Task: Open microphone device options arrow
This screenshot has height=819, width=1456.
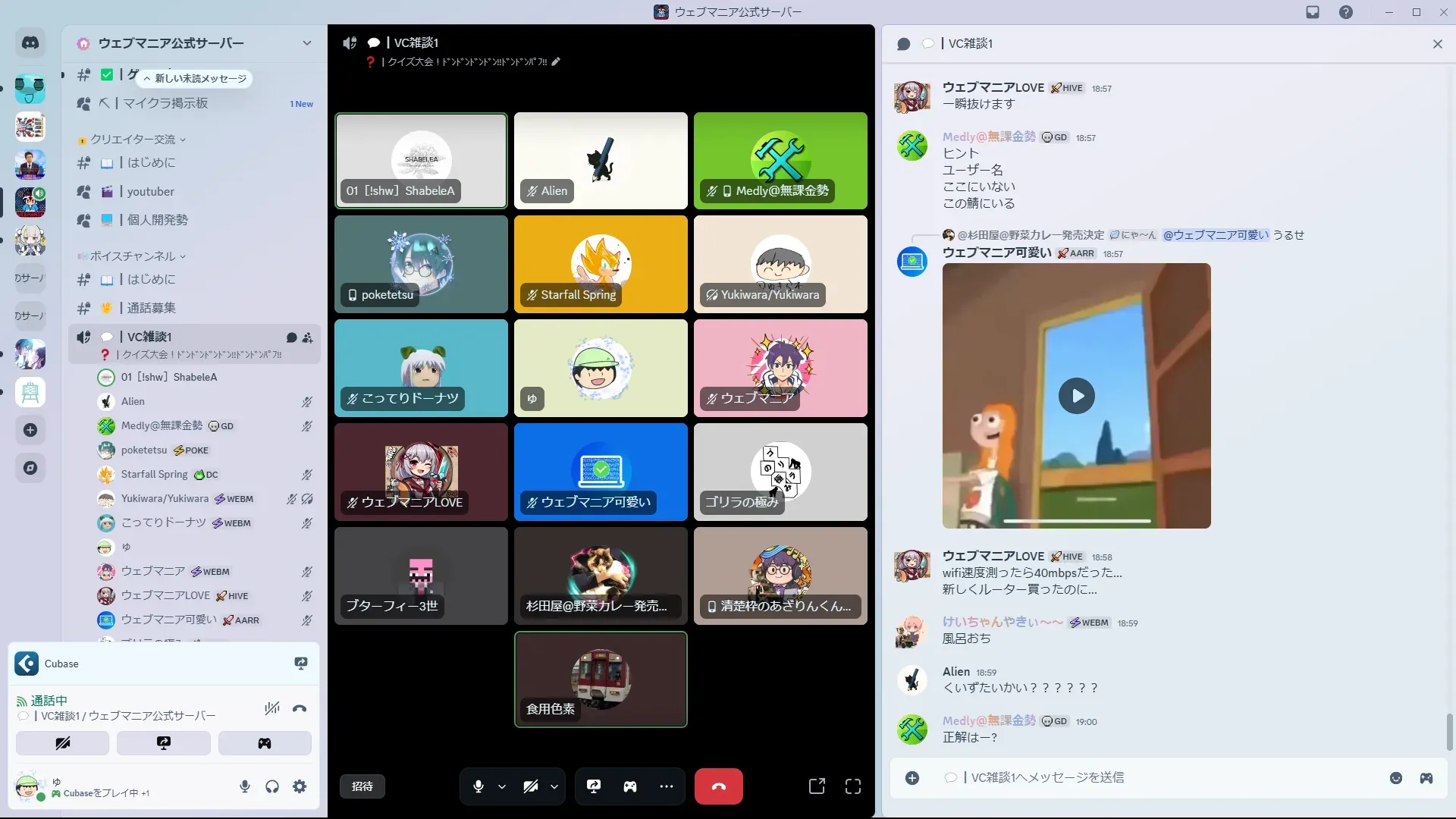Action: click(502, 786)
